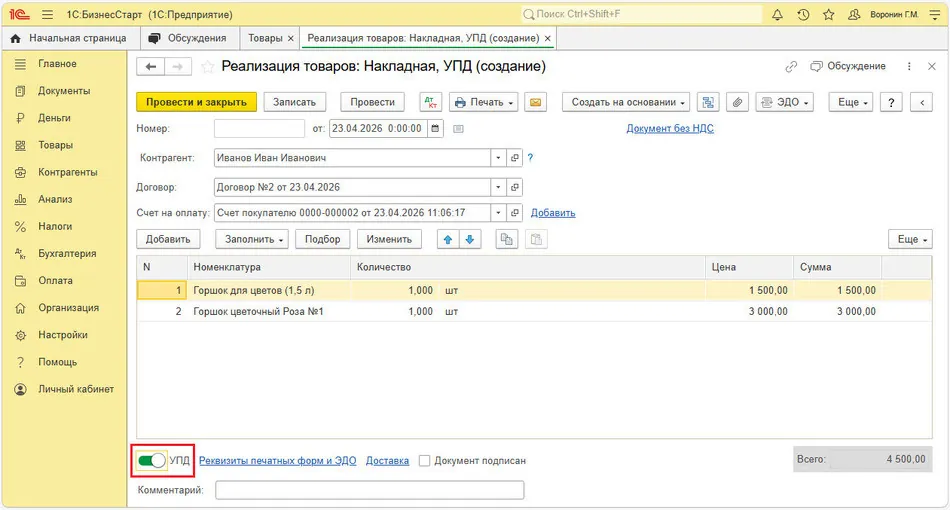Image resolution: width=950 pixels, height=510 pixels.
Task: Open history clock icon
Action: (x=803, y=15)
